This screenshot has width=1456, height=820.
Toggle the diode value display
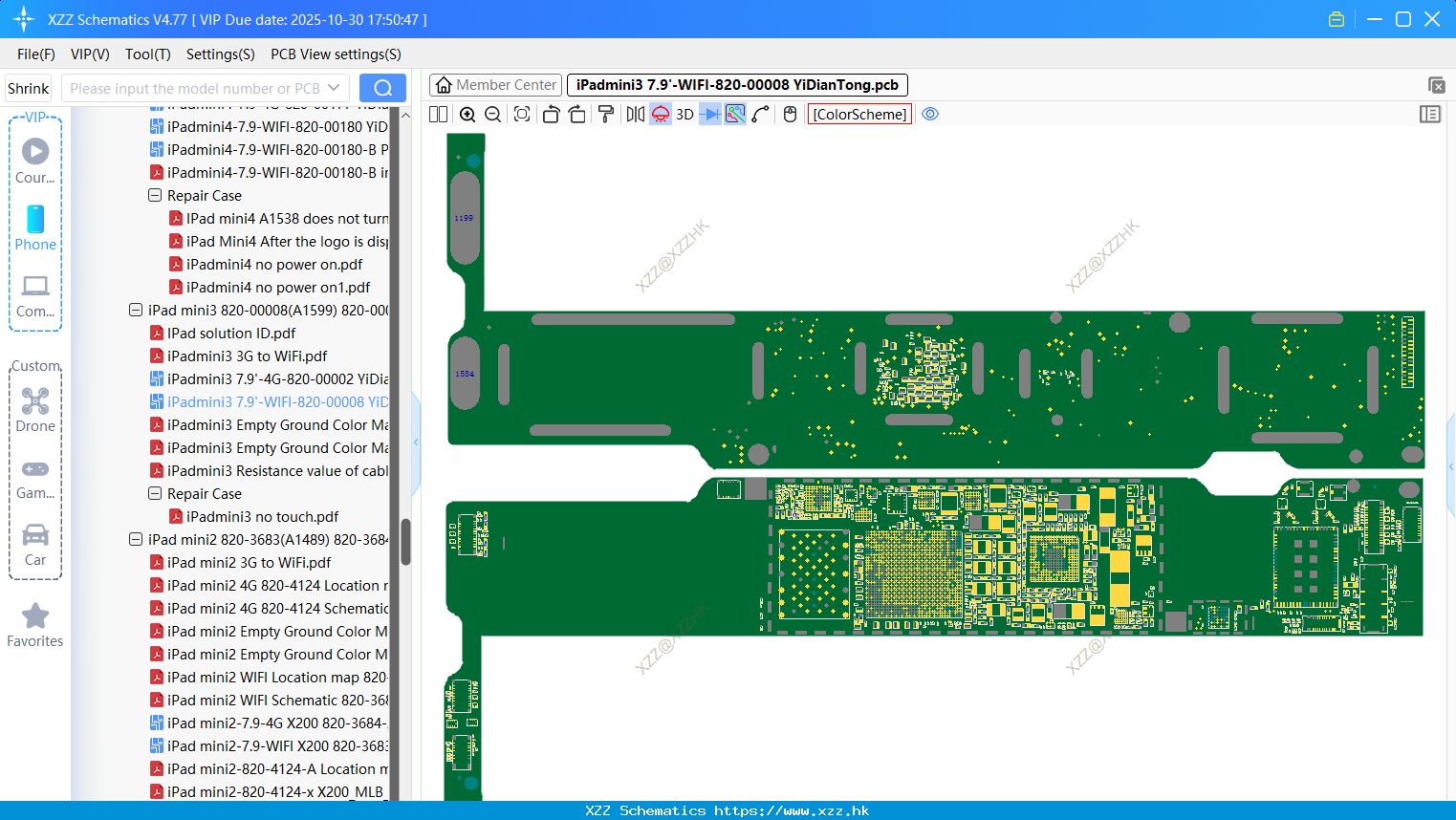(710, 115)
